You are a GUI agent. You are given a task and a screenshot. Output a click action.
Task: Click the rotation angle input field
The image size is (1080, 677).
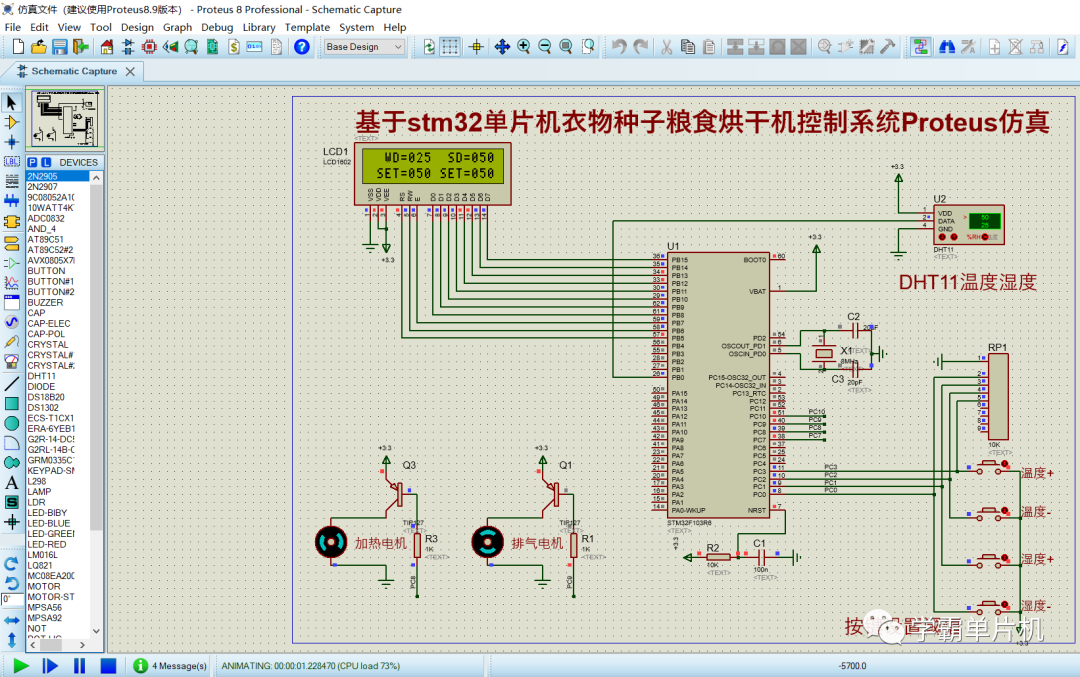tap(12, 599)
